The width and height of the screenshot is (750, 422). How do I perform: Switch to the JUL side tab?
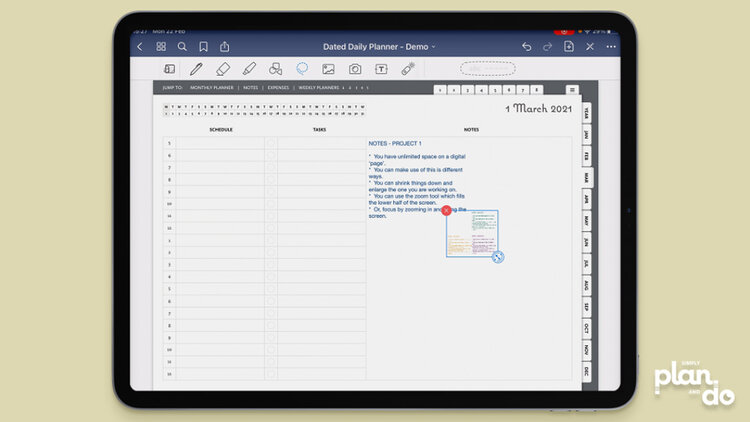tap(586, 264)
